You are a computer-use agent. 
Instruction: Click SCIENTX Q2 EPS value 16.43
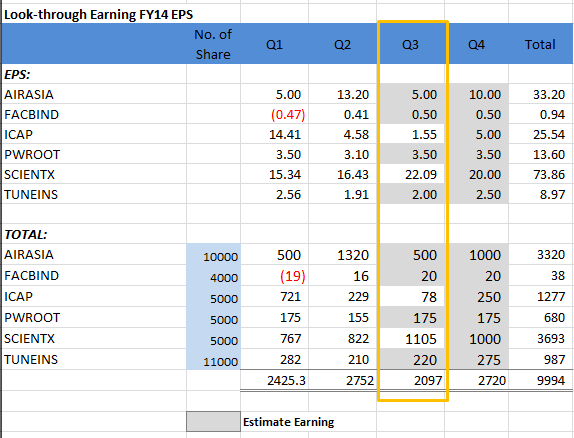tap(353, 174)
